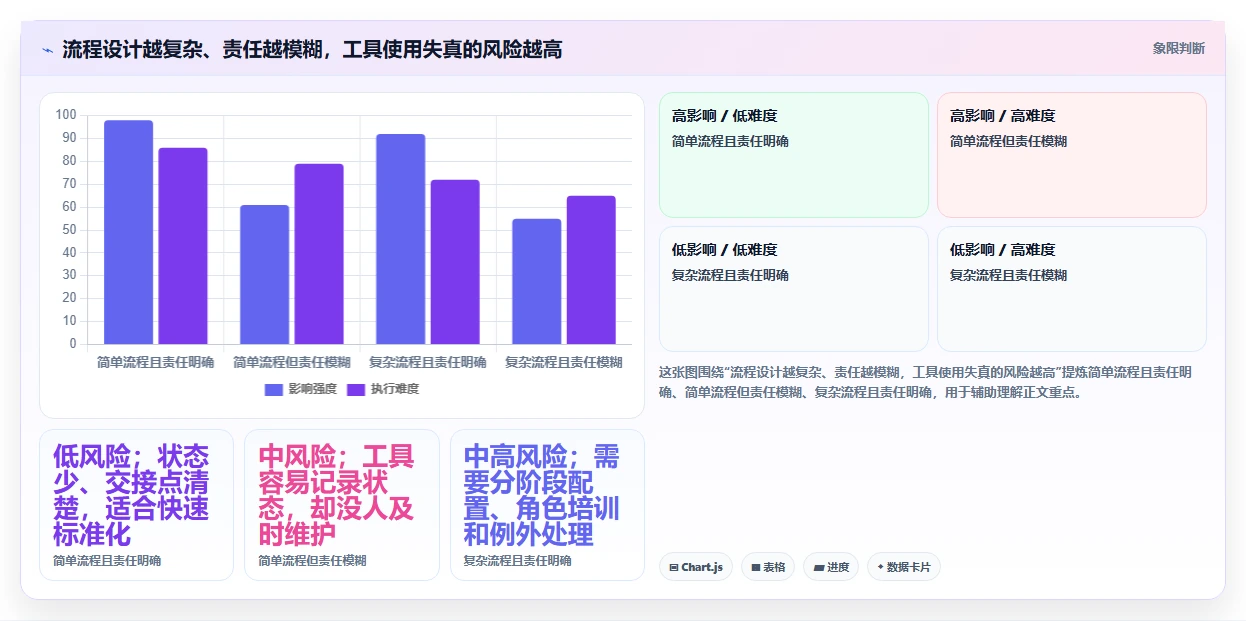Click the 象限判断 label in header

click(1179, 48)
